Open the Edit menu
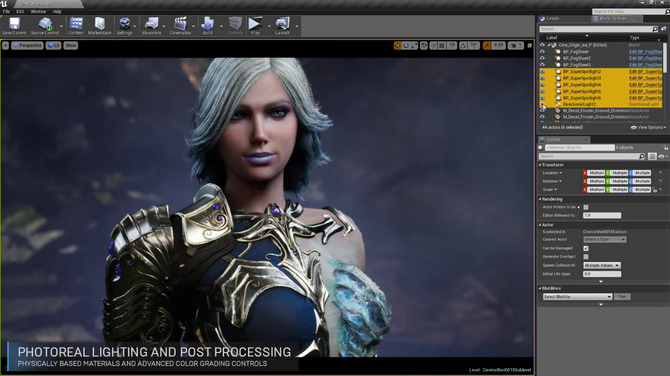Viewport: 670px width, 376px height. pos(20,12)
